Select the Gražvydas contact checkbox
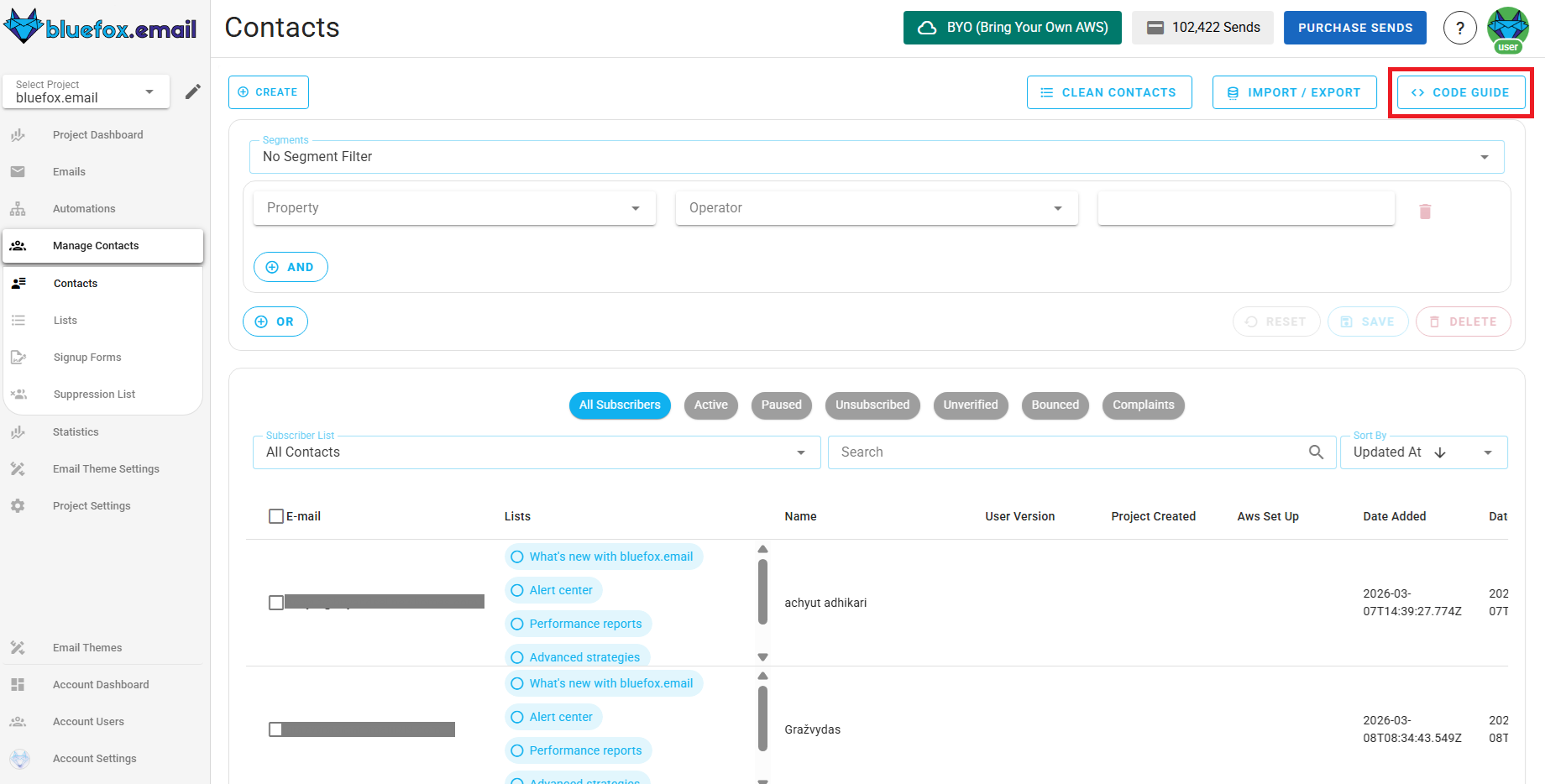Image resolution: width=1545 pixels, height=784 pixels. [x=275, y=729]
